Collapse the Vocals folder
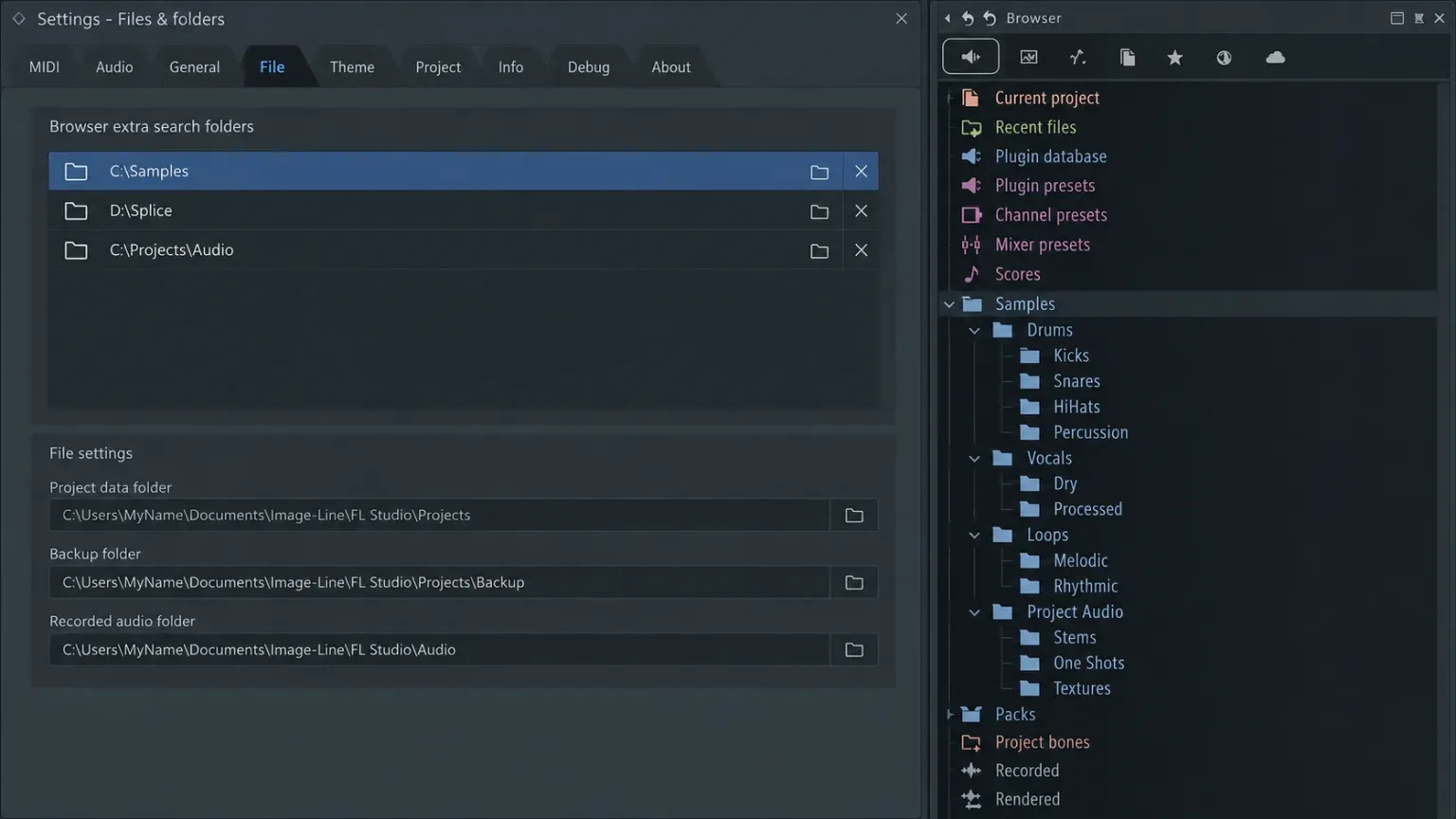1456x819 pixels. coord(974,458)
